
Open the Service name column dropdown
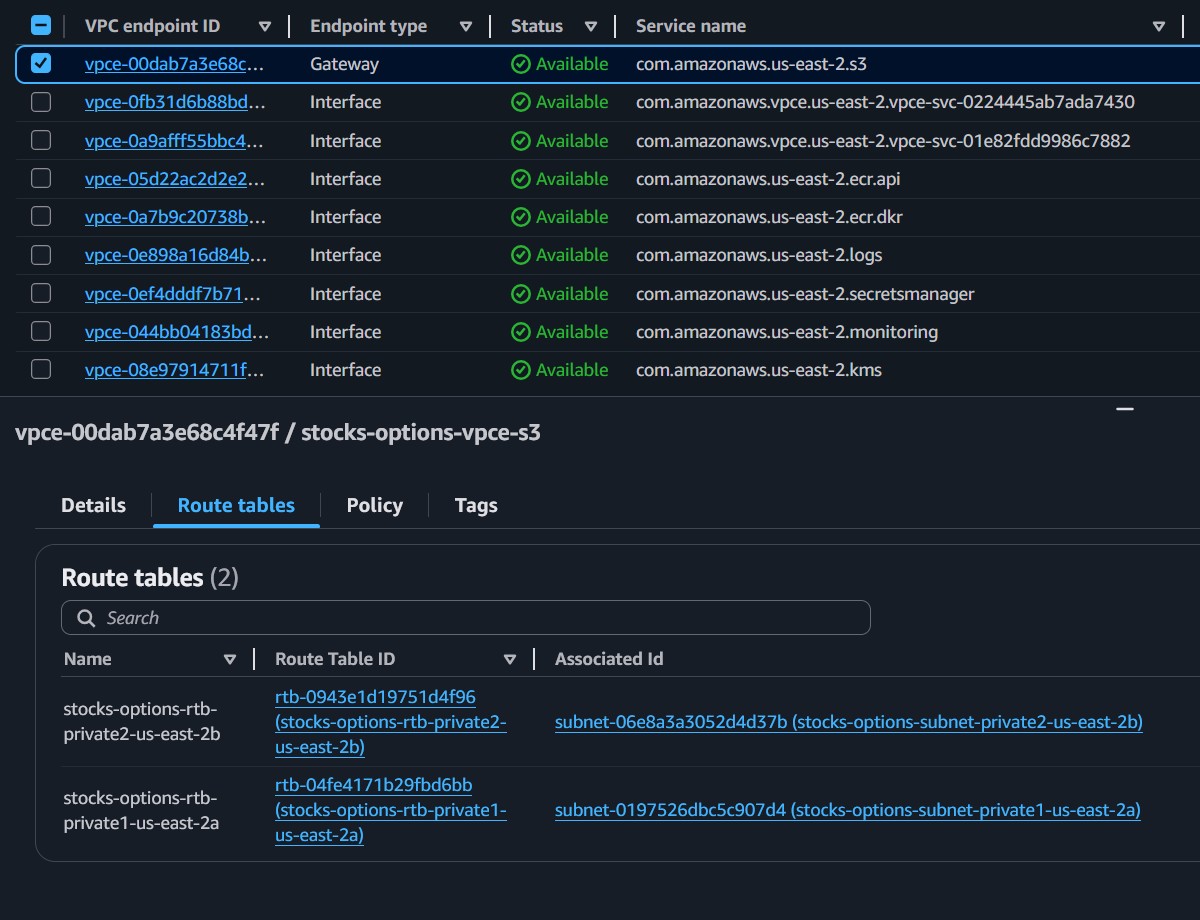click(x=1160, y=26)
